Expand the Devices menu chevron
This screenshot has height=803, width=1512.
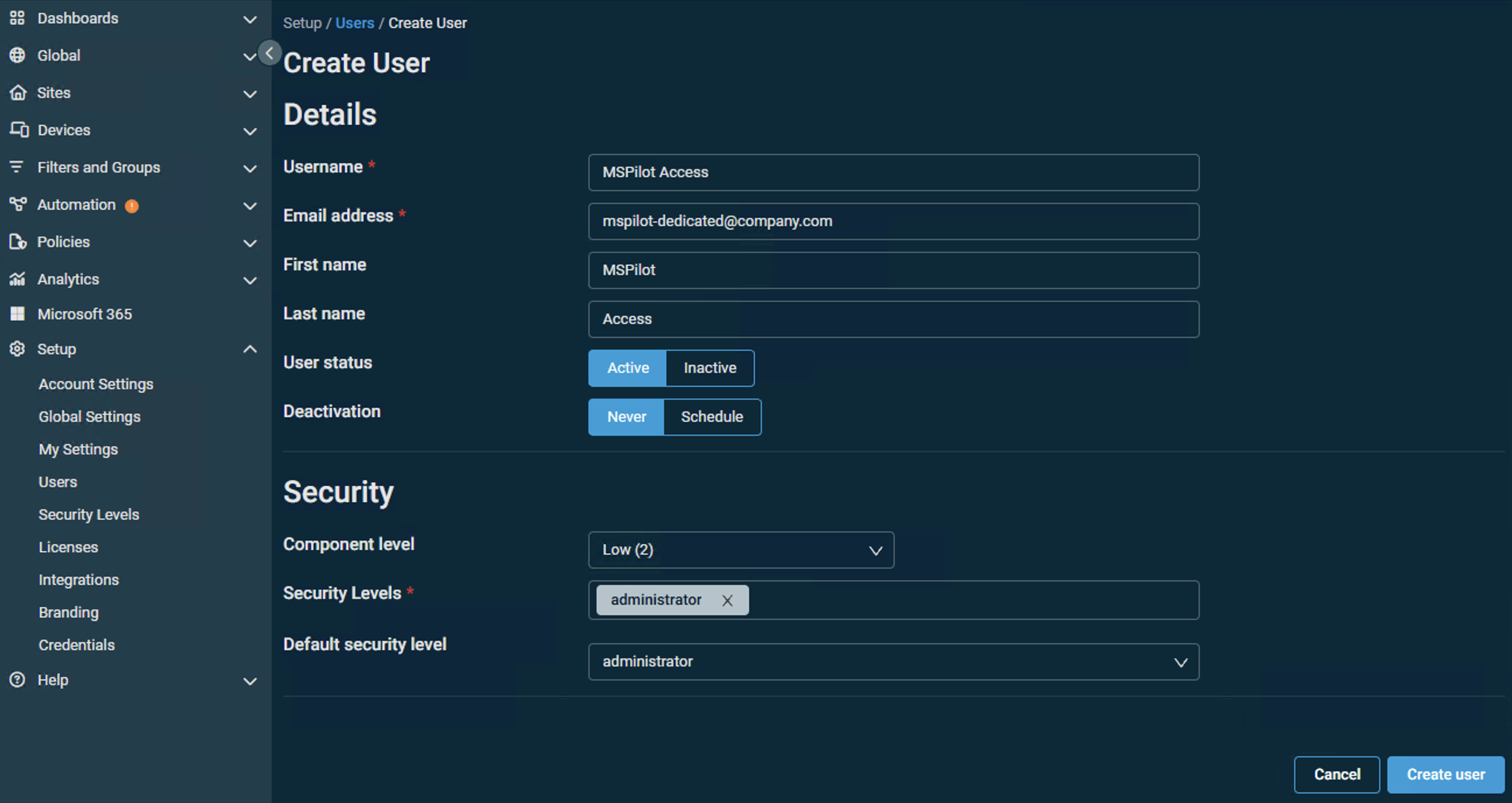click(250, 132)
